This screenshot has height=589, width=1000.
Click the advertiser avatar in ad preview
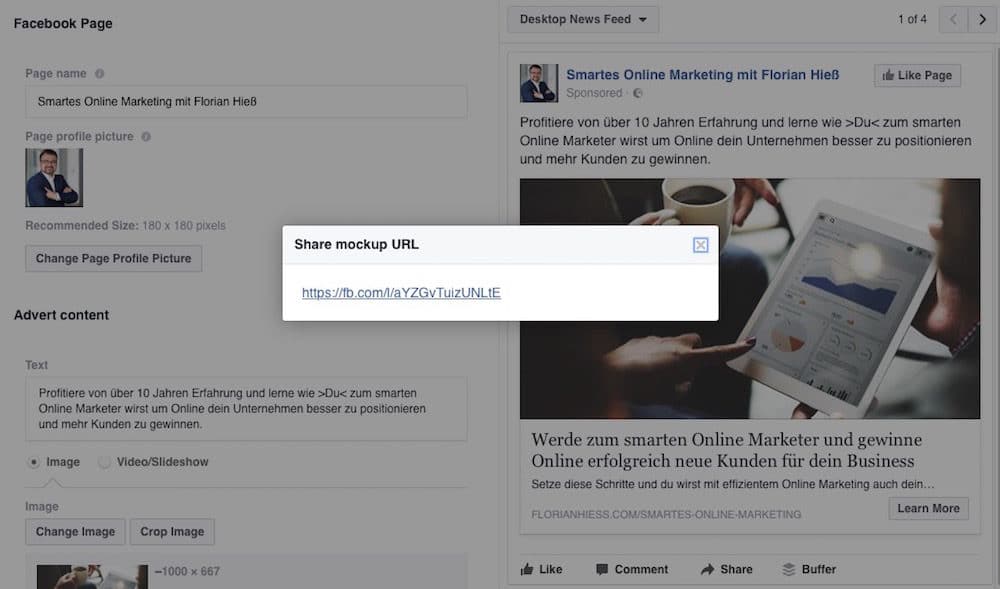539,83
